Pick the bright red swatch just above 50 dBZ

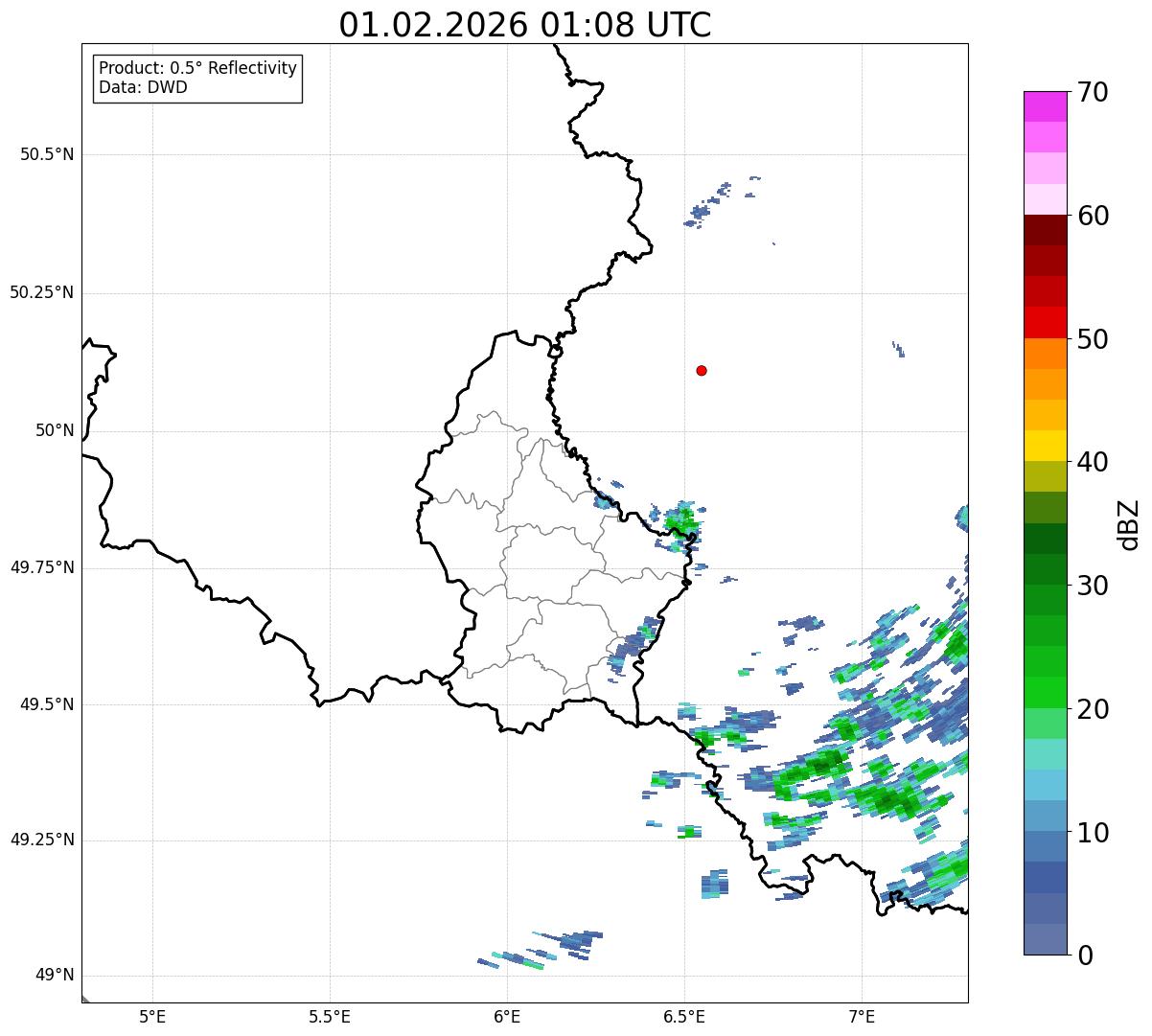point(1045,323)
